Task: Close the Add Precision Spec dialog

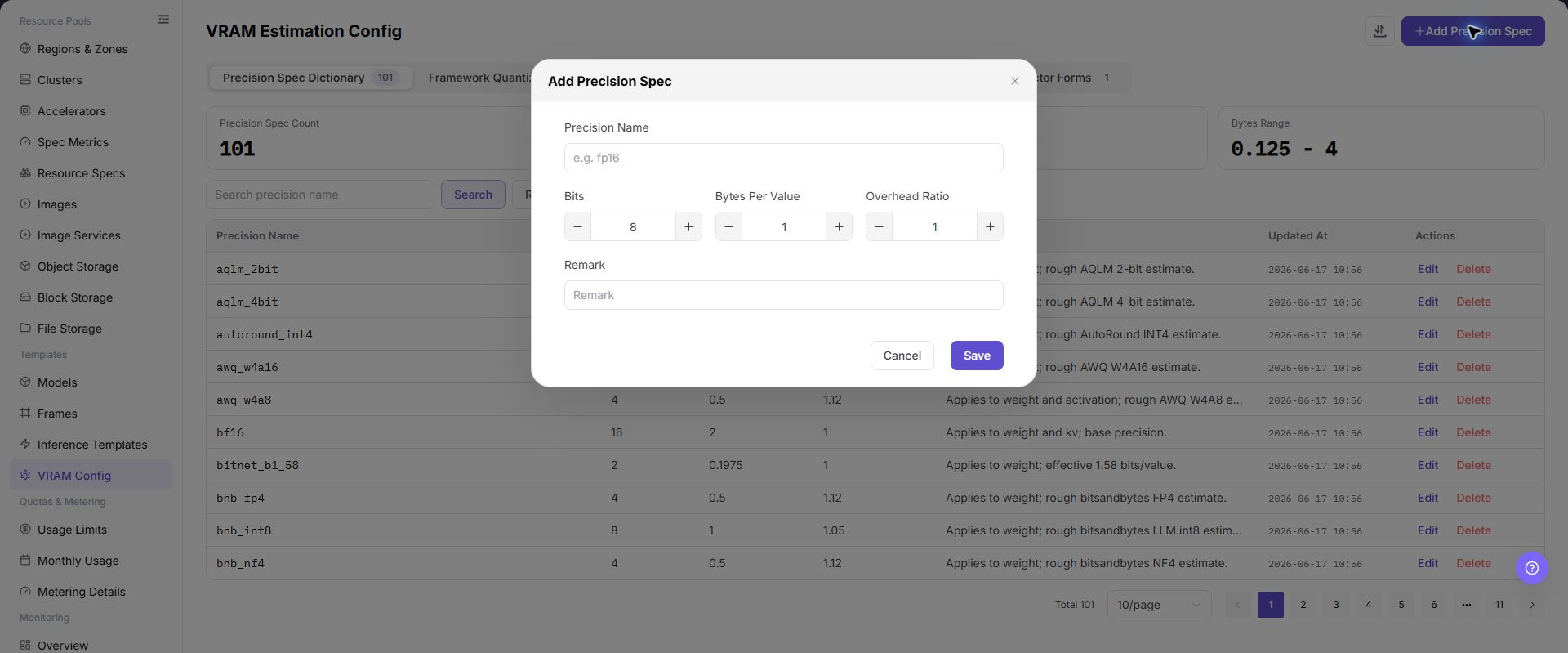Action: (x=1015, y=81)
